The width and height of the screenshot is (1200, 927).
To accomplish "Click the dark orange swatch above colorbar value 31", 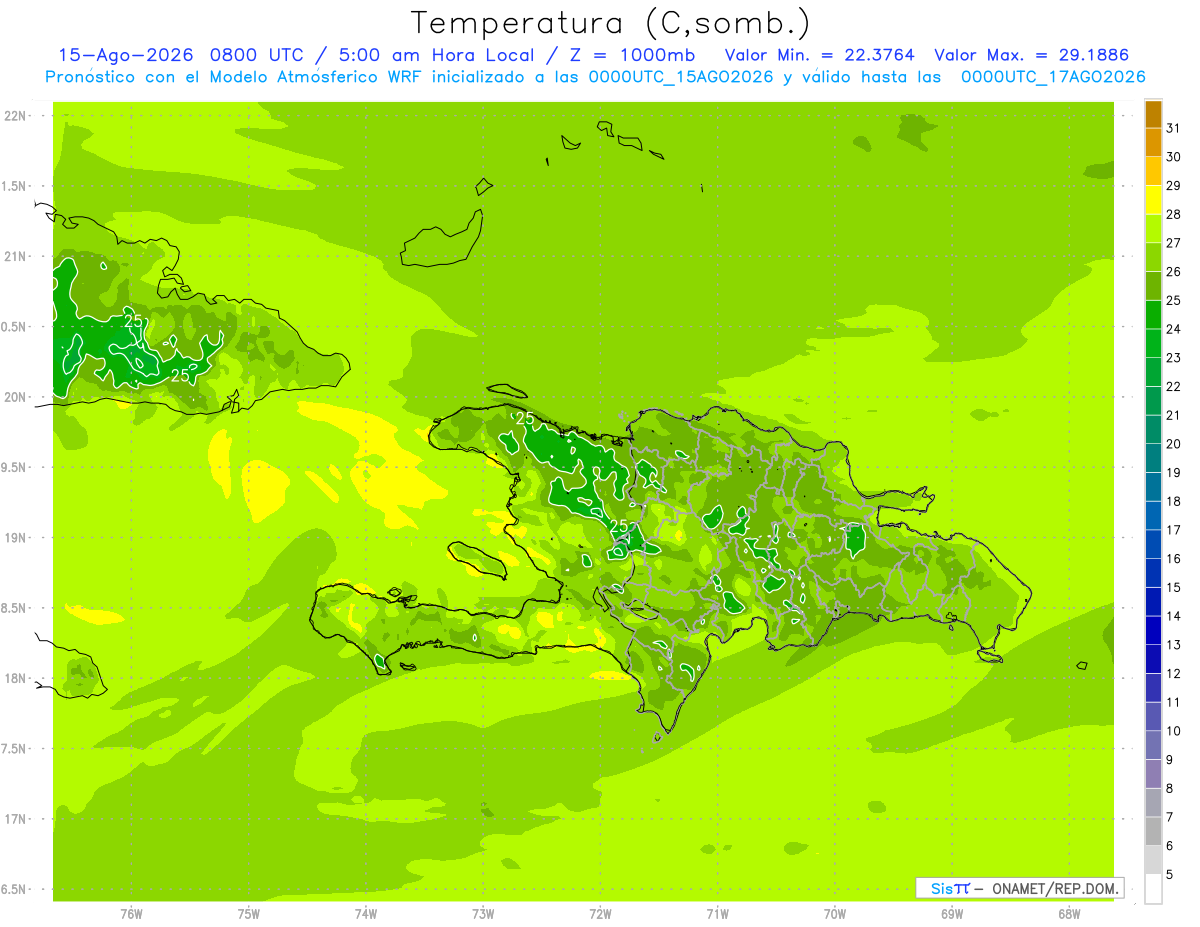I will (x=1153, y=114).
